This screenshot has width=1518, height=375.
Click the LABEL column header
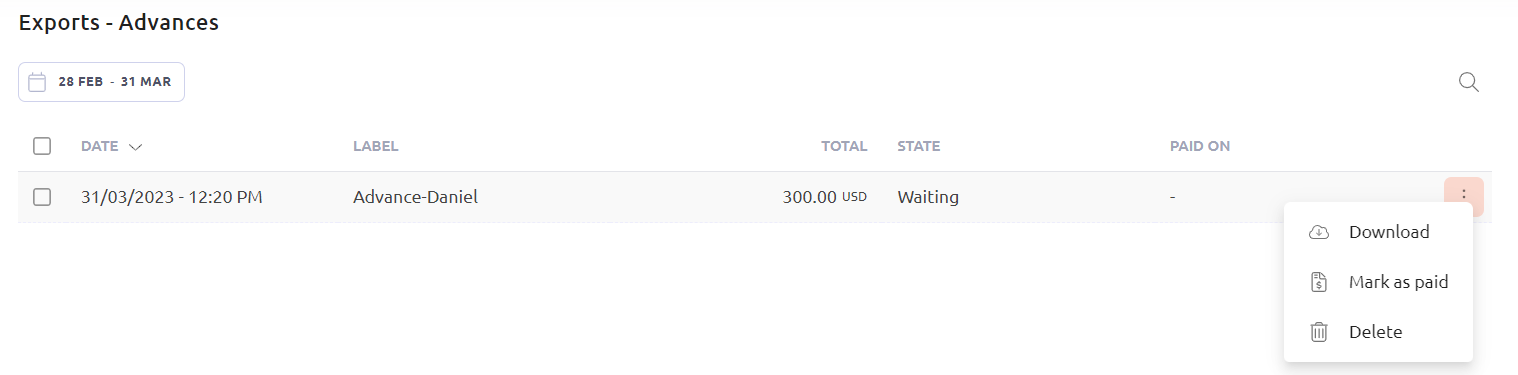point(376,146)
